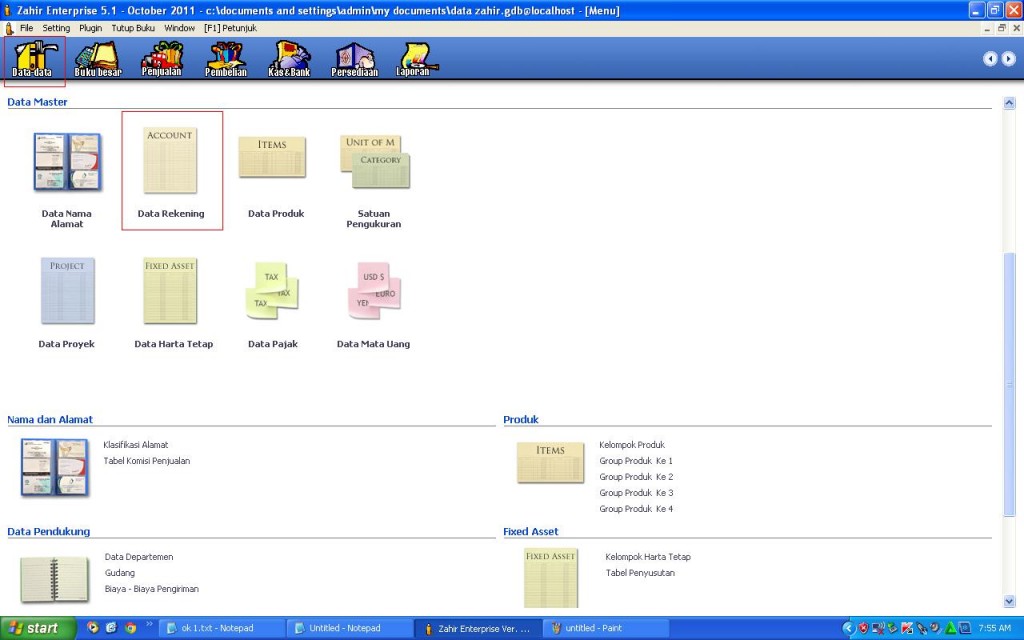Switch to ok 1.txt - Notepad in taskbar

click(220, 628)
